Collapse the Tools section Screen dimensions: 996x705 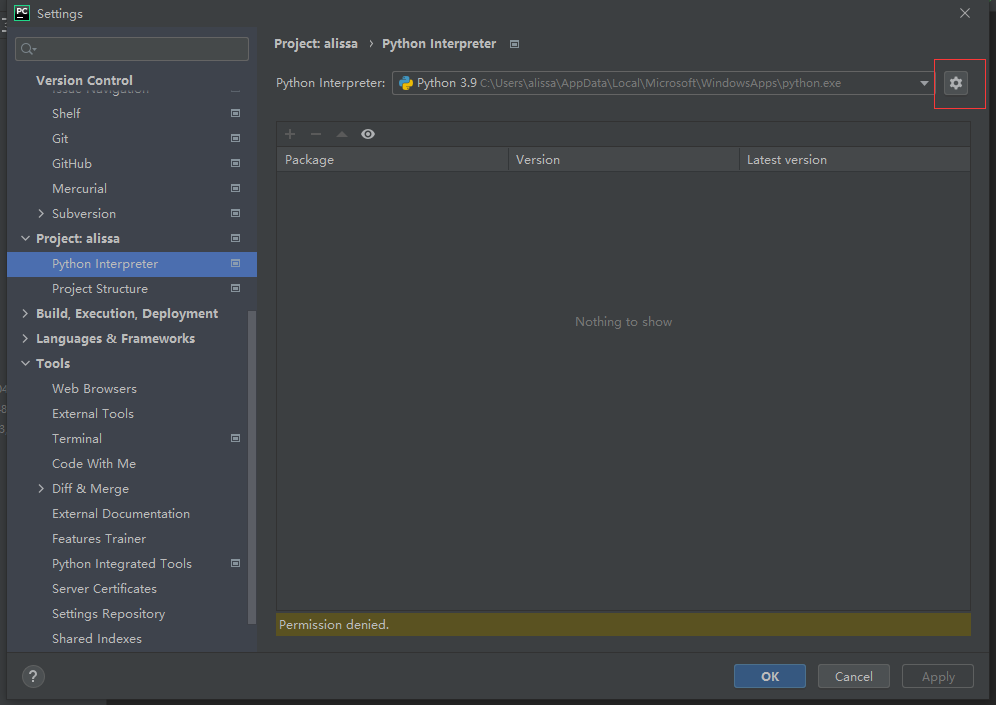[25, 363]
